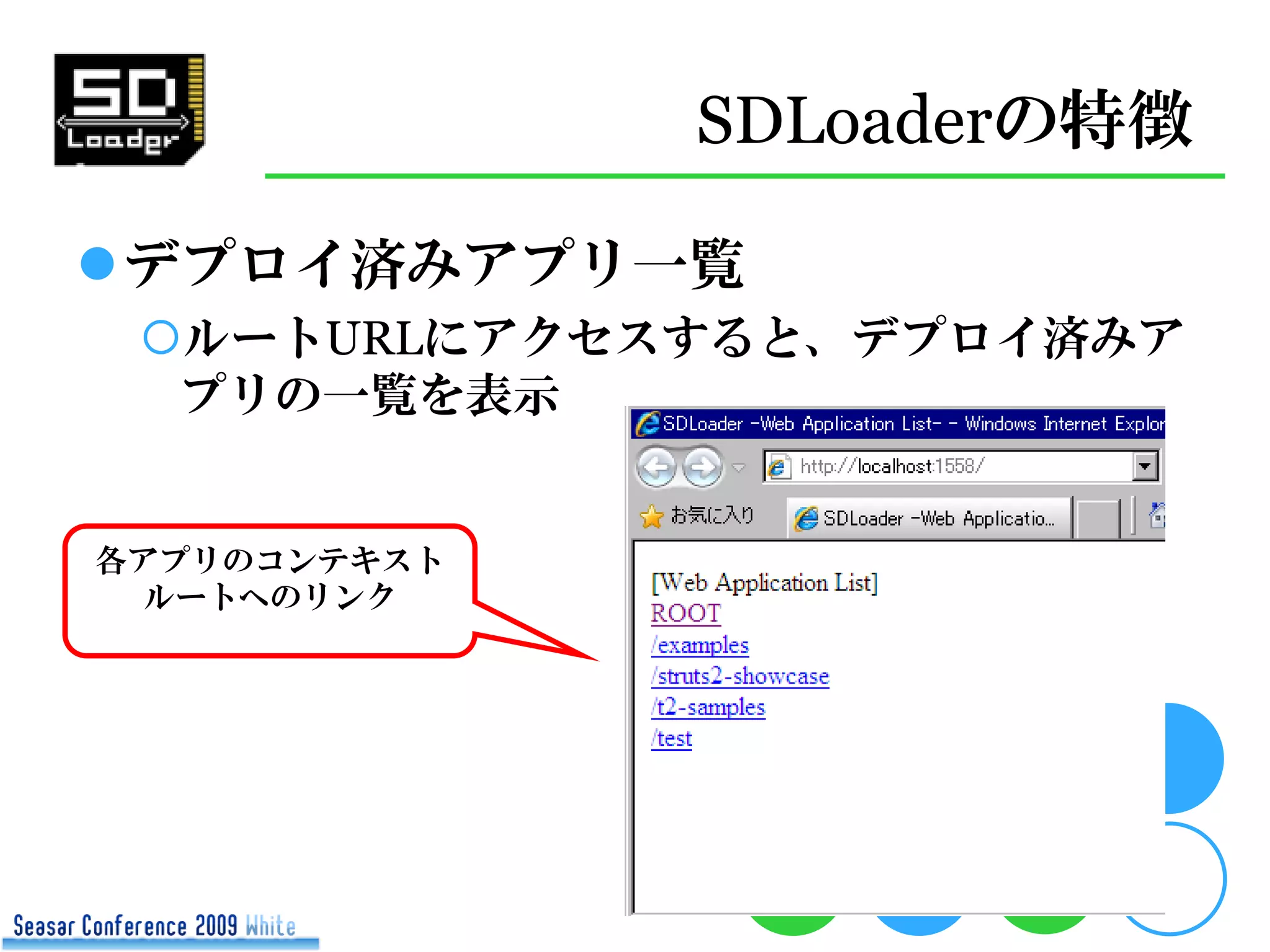Open the /struts2-showcase link
1270x952 pixels.
tap(740, 676)
